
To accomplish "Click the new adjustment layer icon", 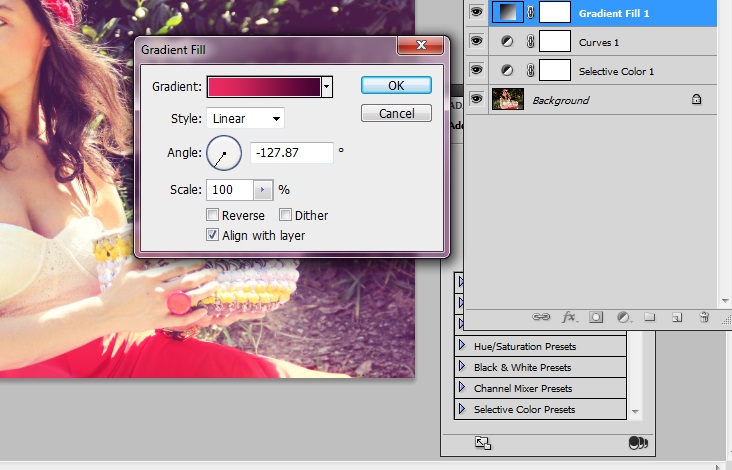I will 623,317.
